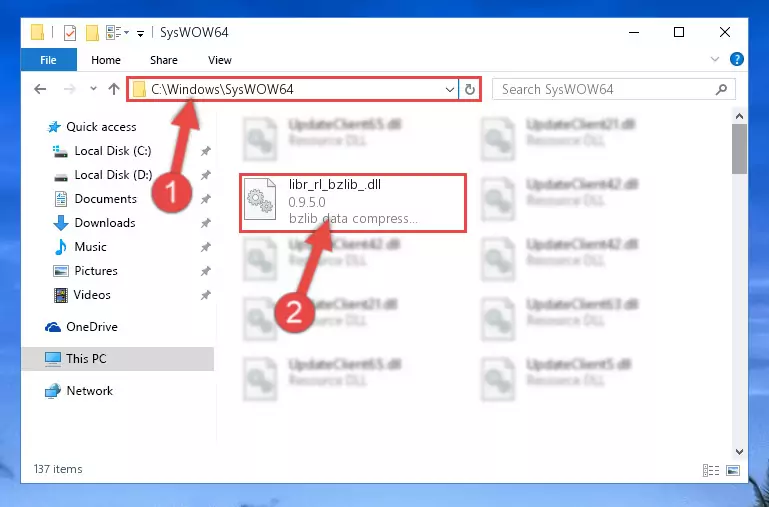The width and height of the screenshot is (769, 507).
Task: Click the Search SysWOW64 field
Action: click(614, 89)
